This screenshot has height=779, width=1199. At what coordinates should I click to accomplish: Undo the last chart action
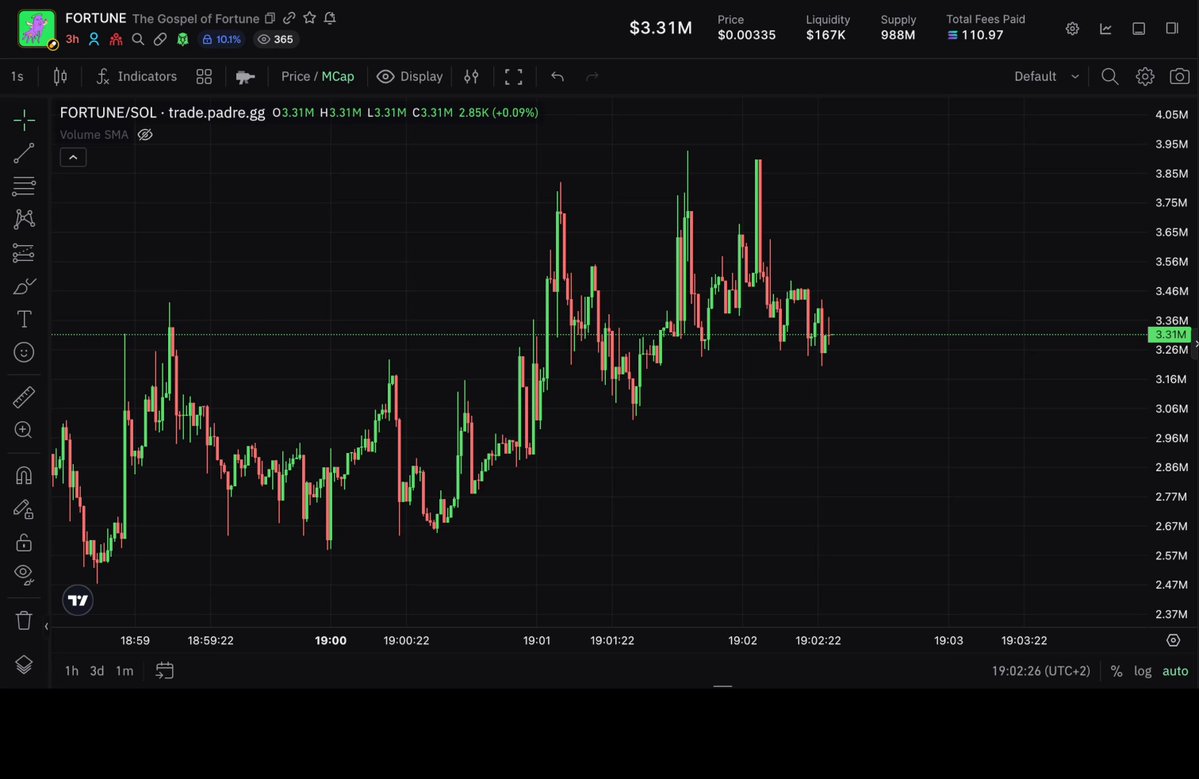point(557,76)
